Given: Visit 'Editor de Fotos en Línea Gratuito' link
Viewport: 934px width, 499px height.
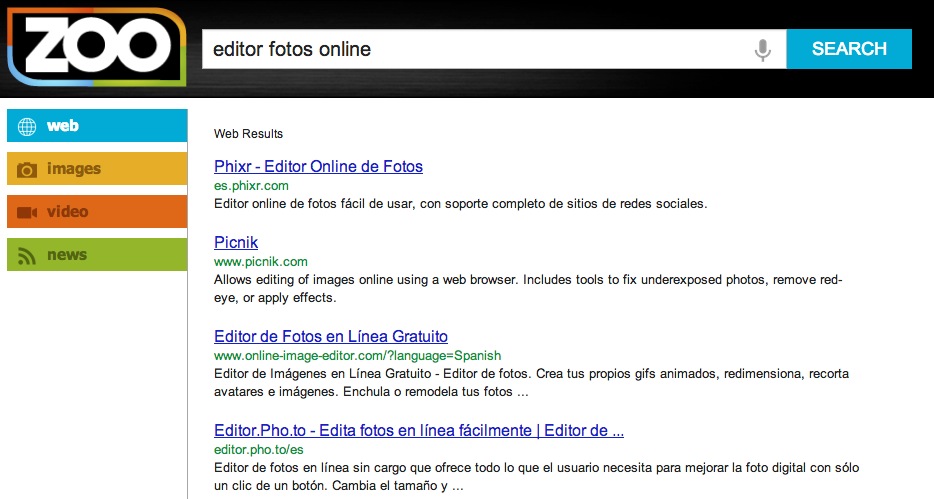Looking at the screenshot, I should (x=331, y=336).
